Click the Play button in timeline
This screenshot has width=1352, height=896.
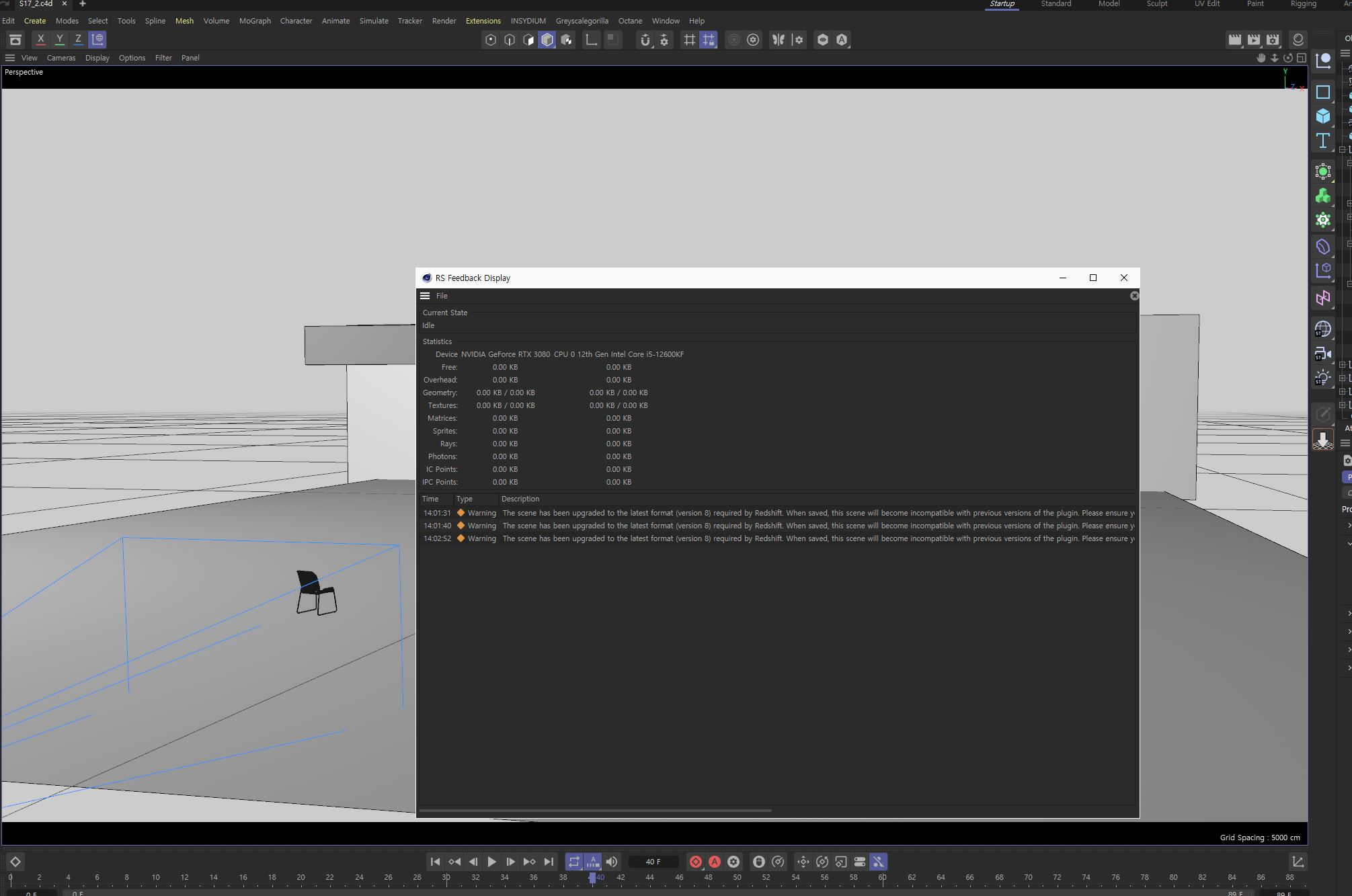pos(491,861)
